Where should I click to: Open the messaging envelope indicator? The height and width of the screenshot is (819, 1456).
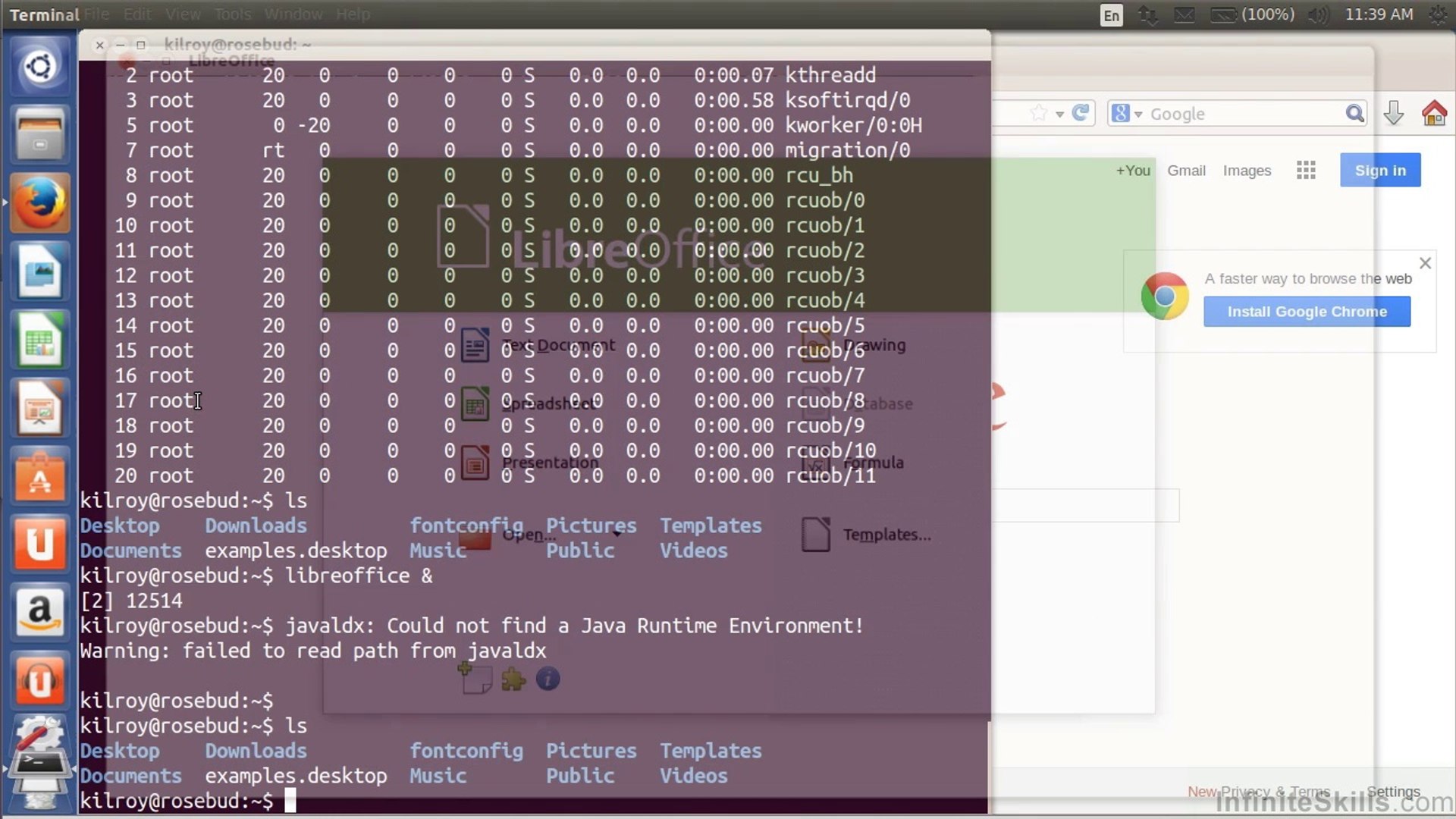(1185, 15)
